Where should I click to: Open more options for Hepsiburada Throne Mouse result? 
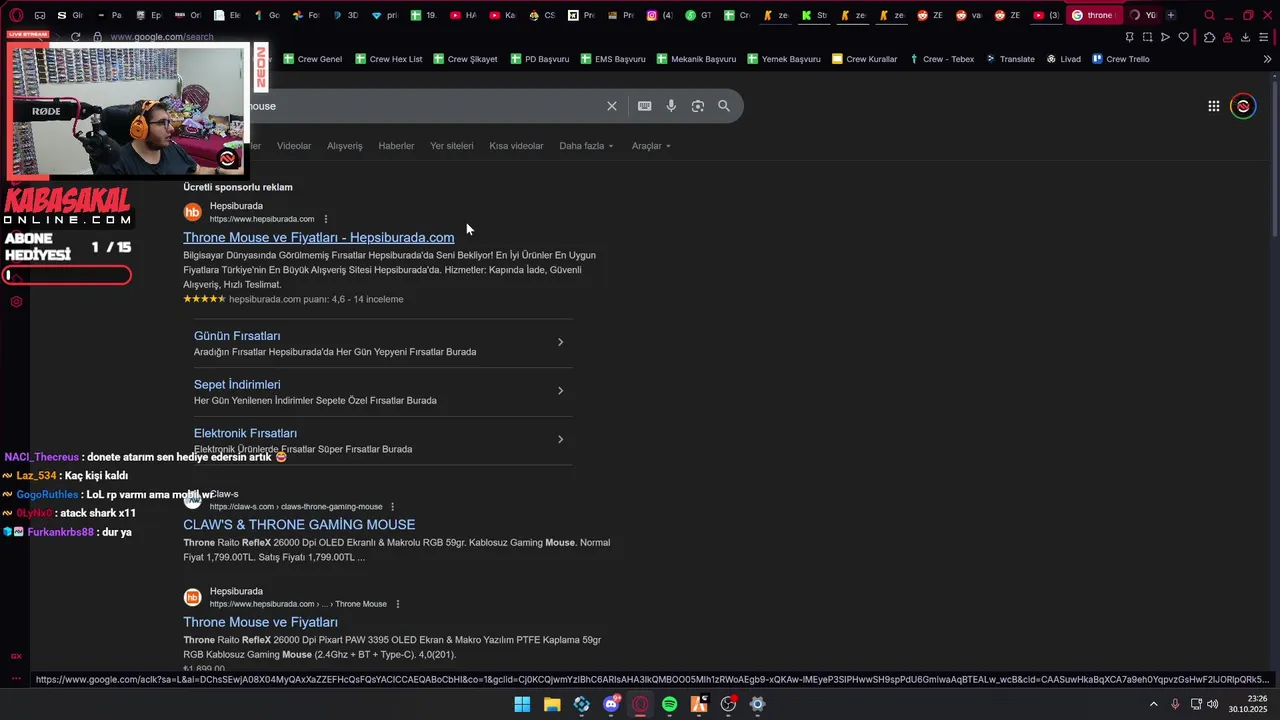coord(398,604)
